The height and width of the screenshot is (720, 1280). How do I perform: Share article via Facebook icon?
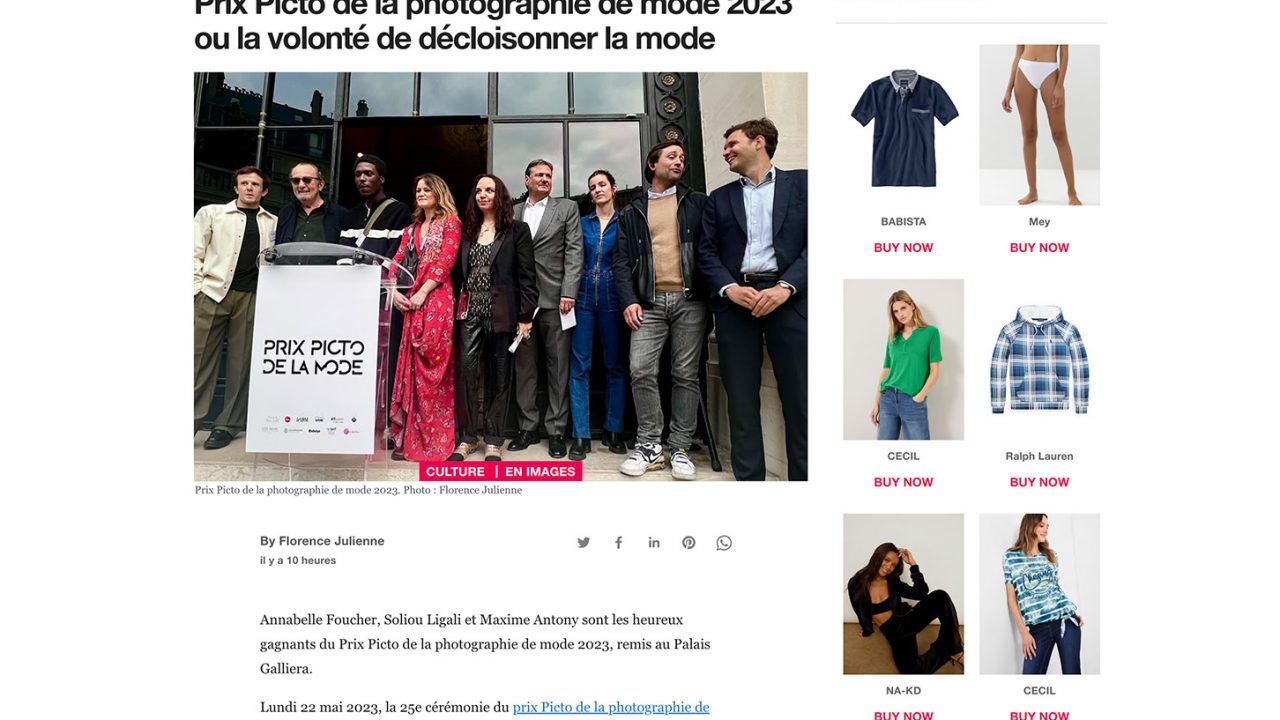pos(618,543)
